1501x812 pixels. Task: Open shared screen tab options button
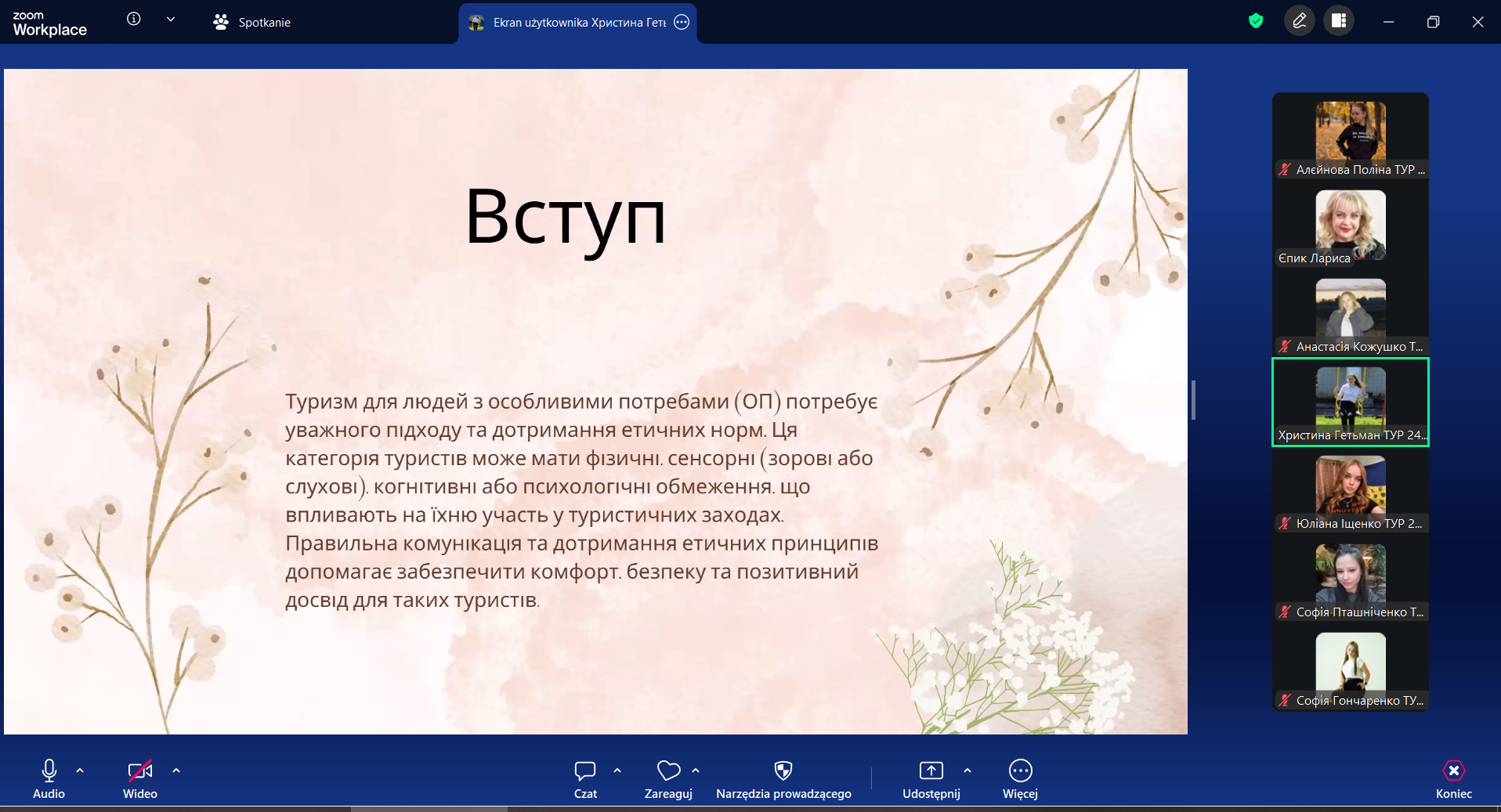click(682, 23)
